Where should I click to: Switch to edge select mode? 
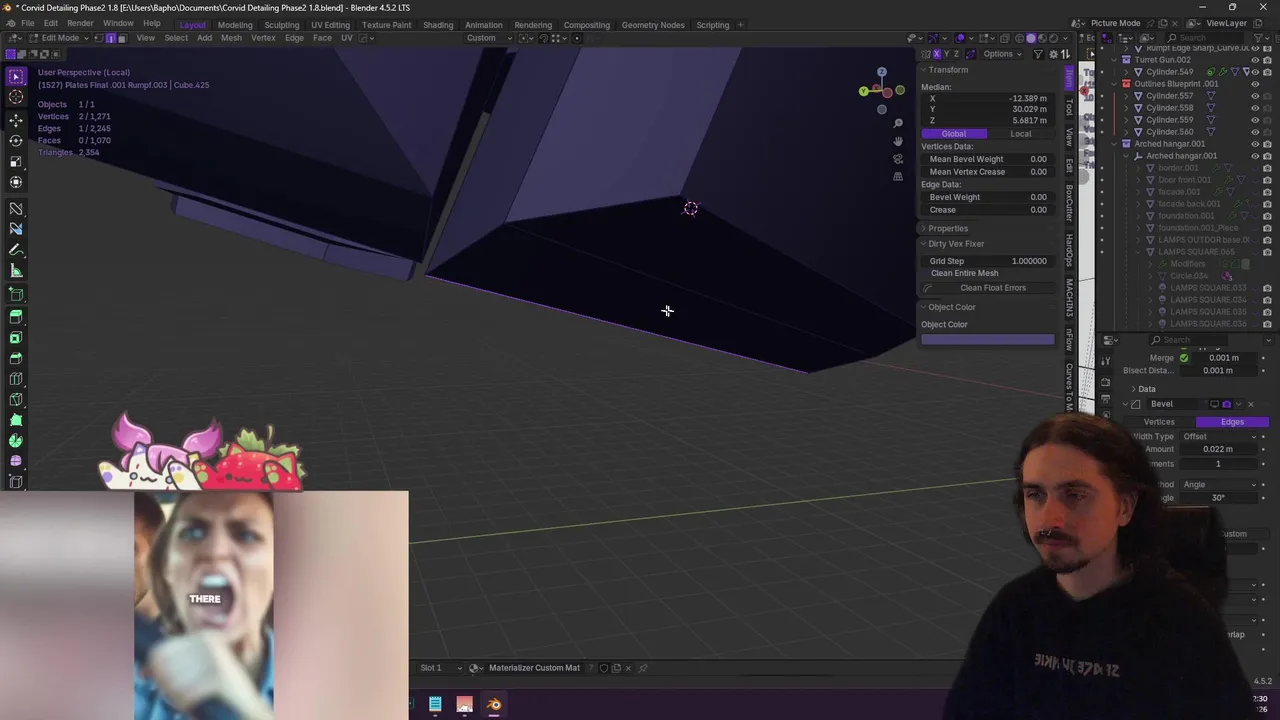pyautogui.click(x=110, y=38)
